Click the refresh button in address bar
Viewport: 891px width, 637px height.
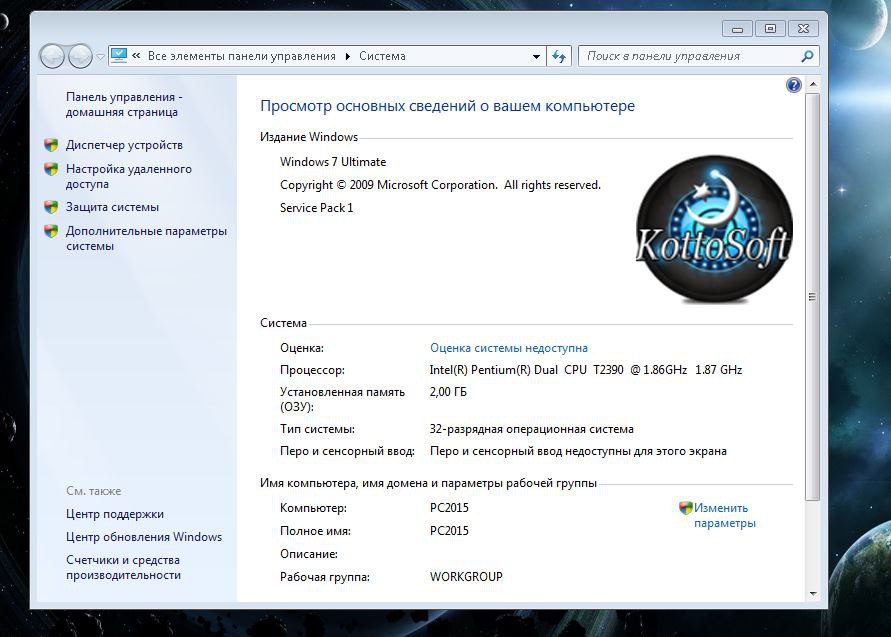pyautogui.click(x=559, y=56)
